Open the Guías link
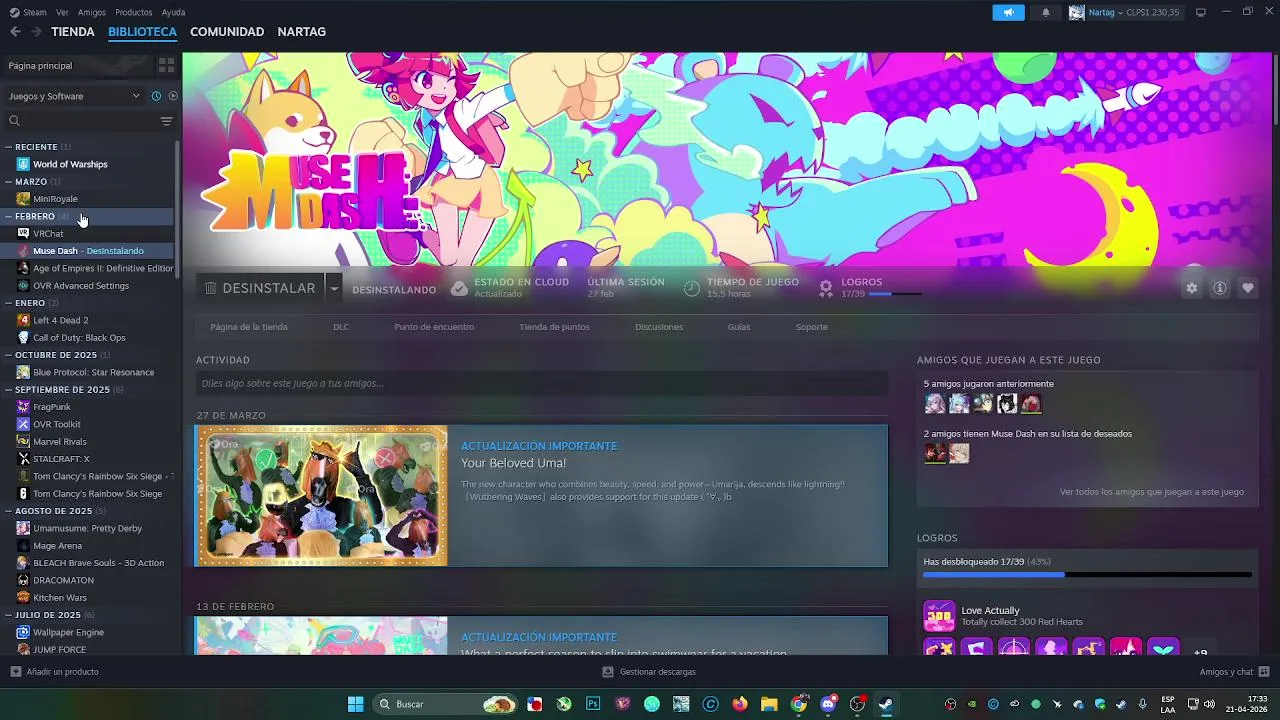 739,327
